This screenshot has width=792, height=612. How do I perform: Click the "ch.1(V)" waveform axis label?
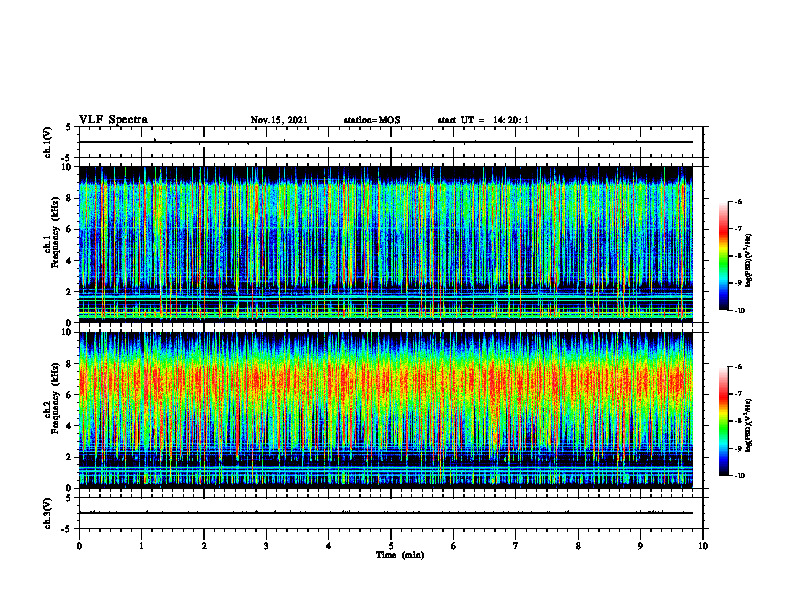pos(47,142)
